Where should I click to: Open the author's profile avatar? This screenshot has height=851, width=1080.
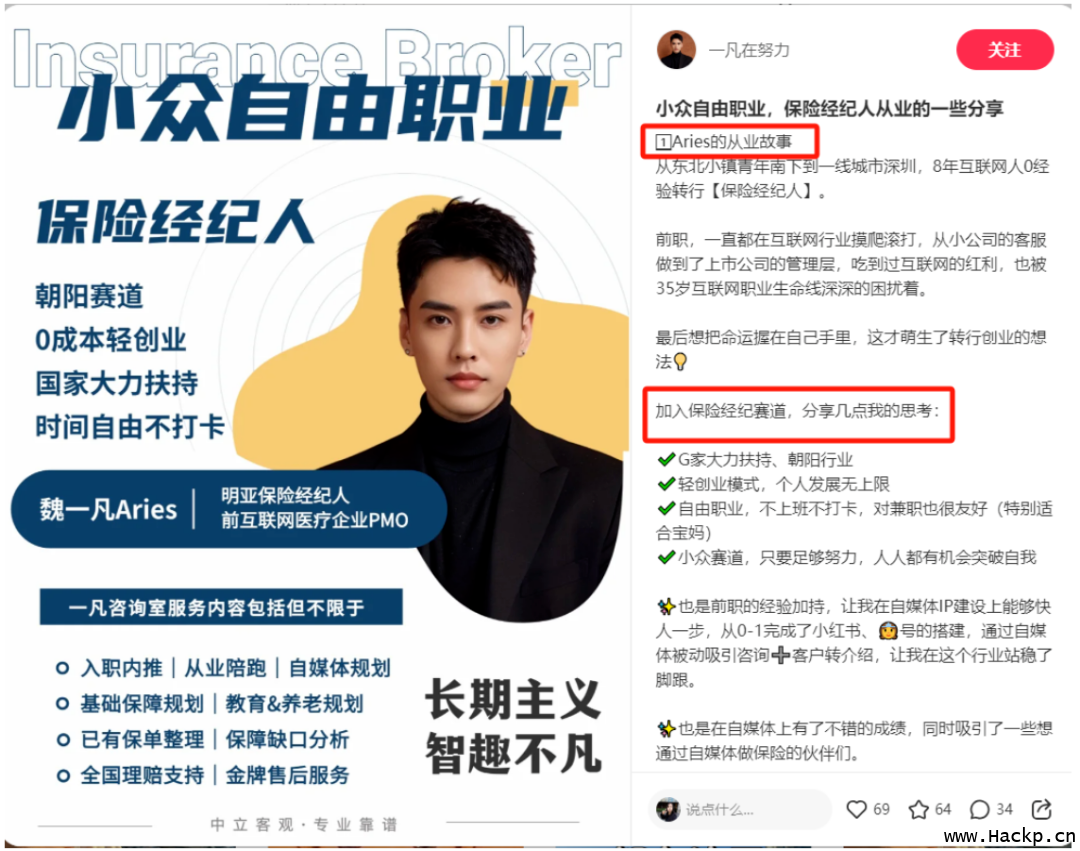pyautogui.click(x=676, y=50)
